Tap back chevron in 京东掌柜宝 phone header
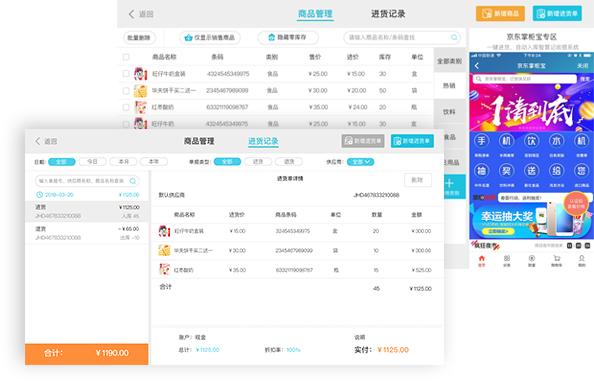This screenshot has height=383, width=594. (x=477, y=66)
